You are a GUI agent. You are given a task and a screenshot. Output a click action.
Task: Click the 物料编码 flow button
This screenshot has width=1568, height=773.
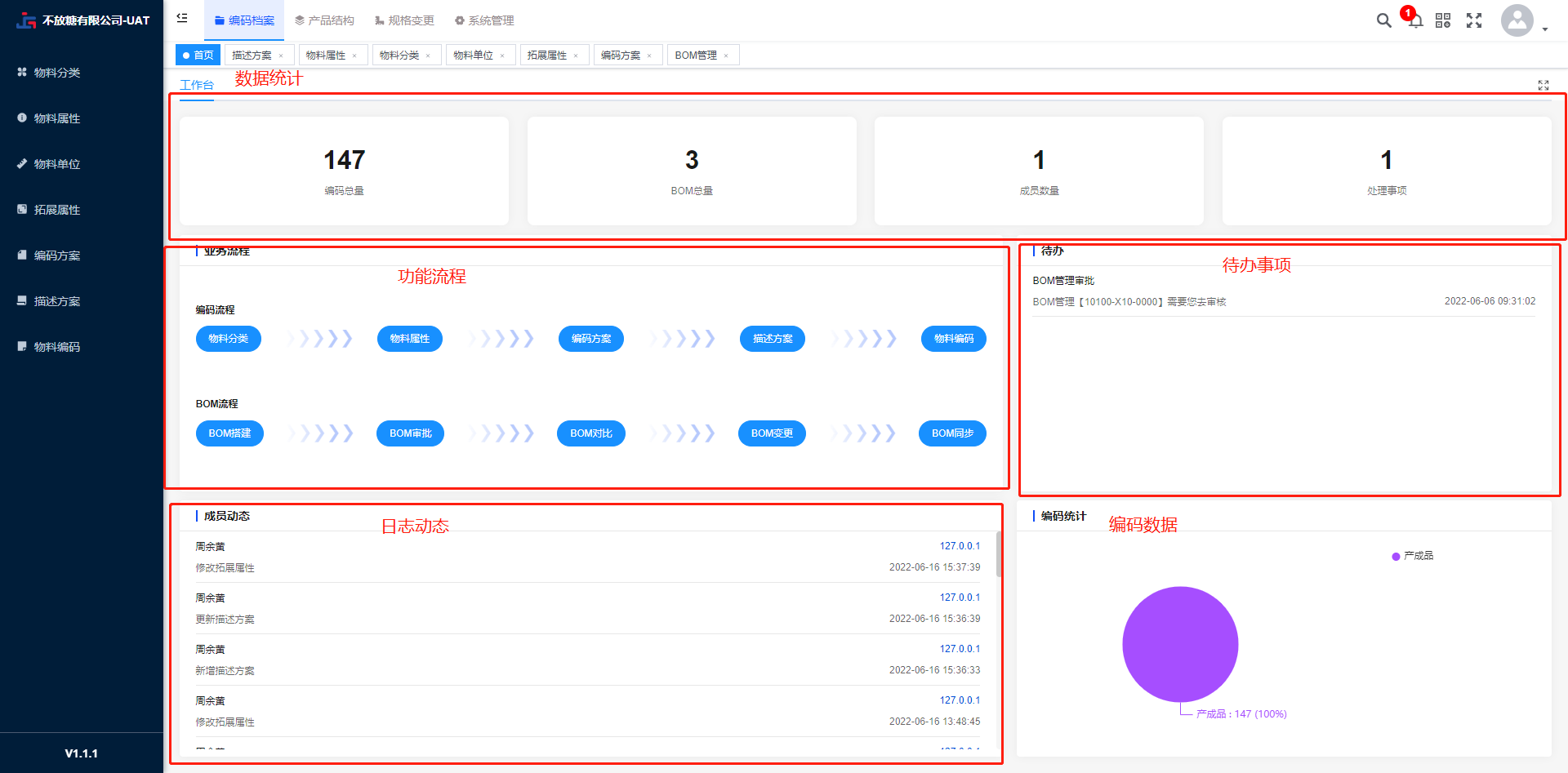pyautogui.click(x=954, y=339)
